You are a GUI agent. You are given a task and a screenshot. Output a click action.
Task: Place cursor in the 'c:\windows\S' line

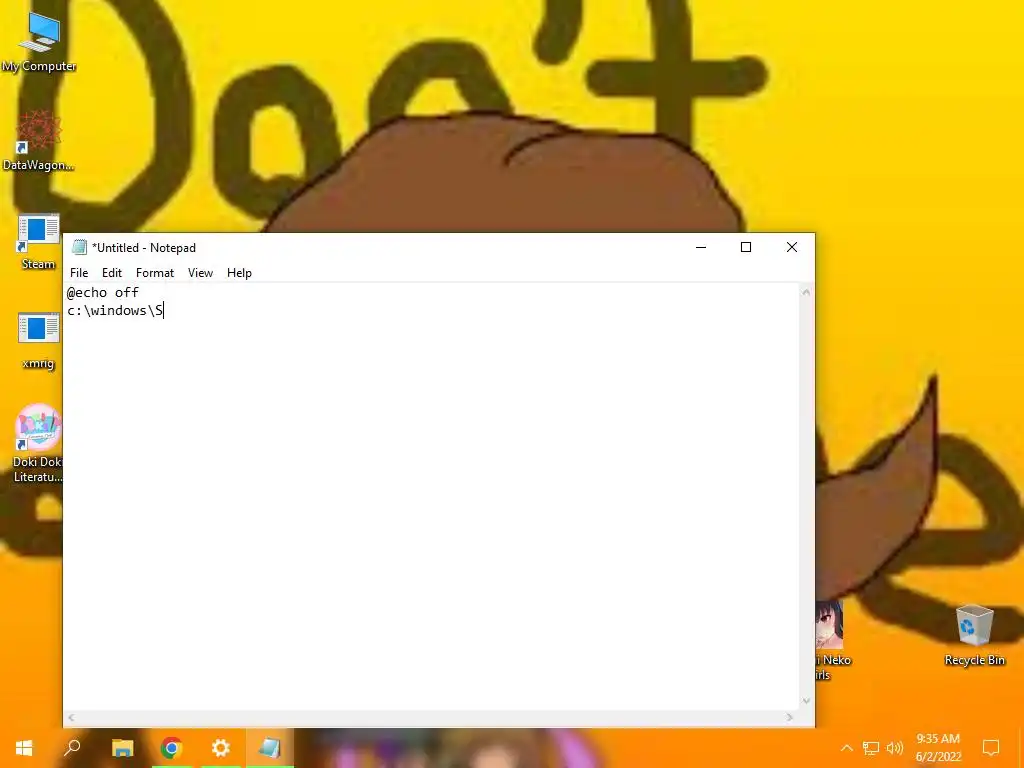pos(115,311)
